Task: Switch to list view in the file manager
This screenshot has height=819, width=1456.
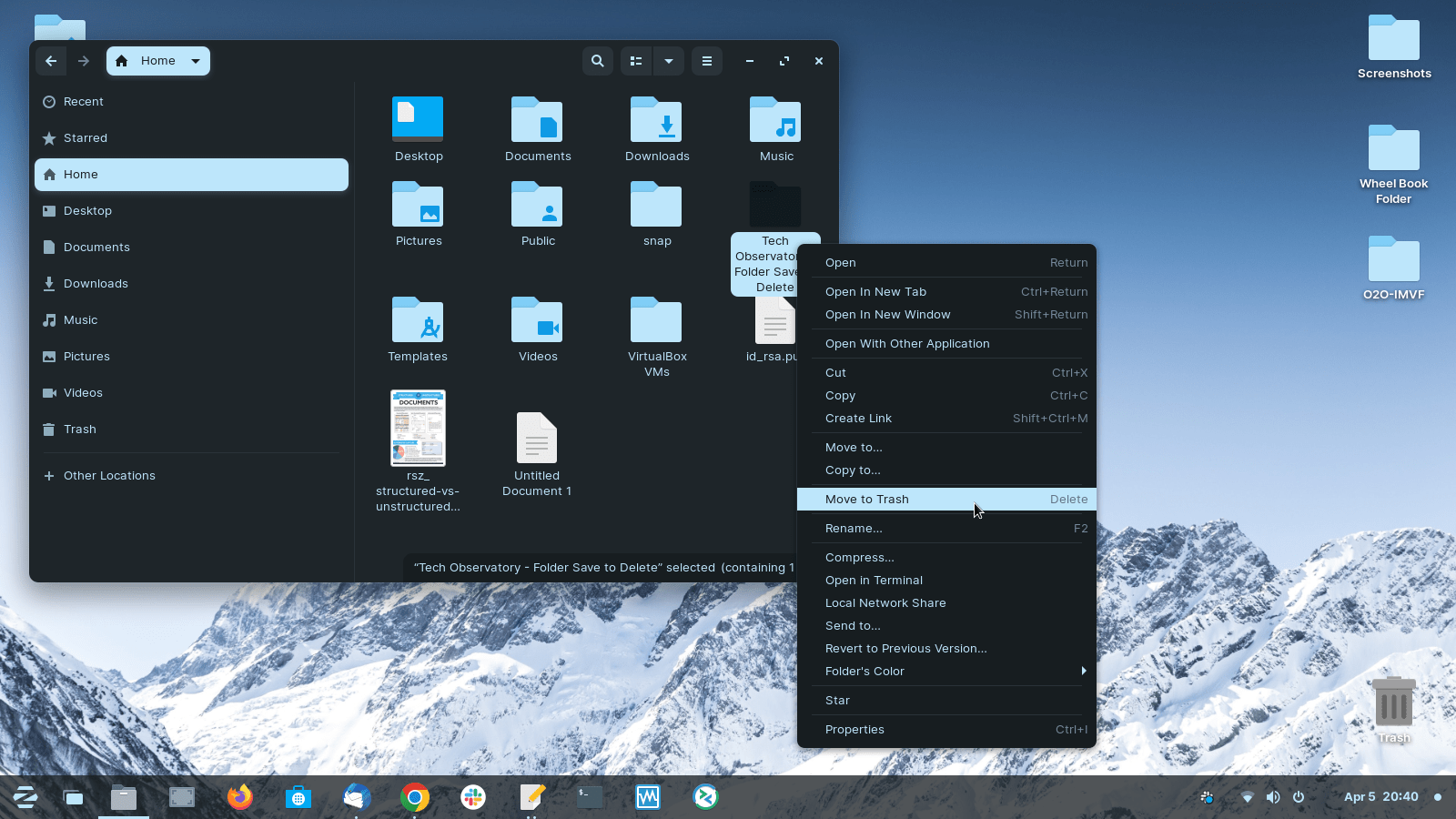Action: point(636,61)
